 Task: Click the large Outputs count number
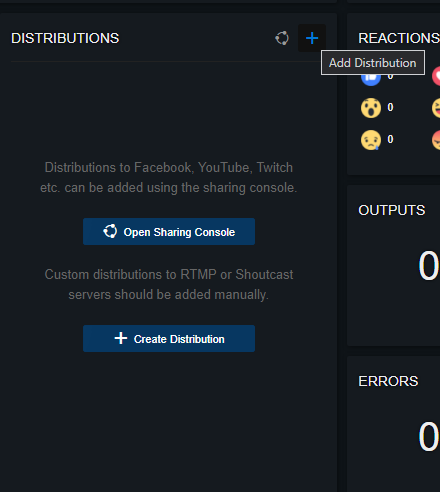point(429,266)
